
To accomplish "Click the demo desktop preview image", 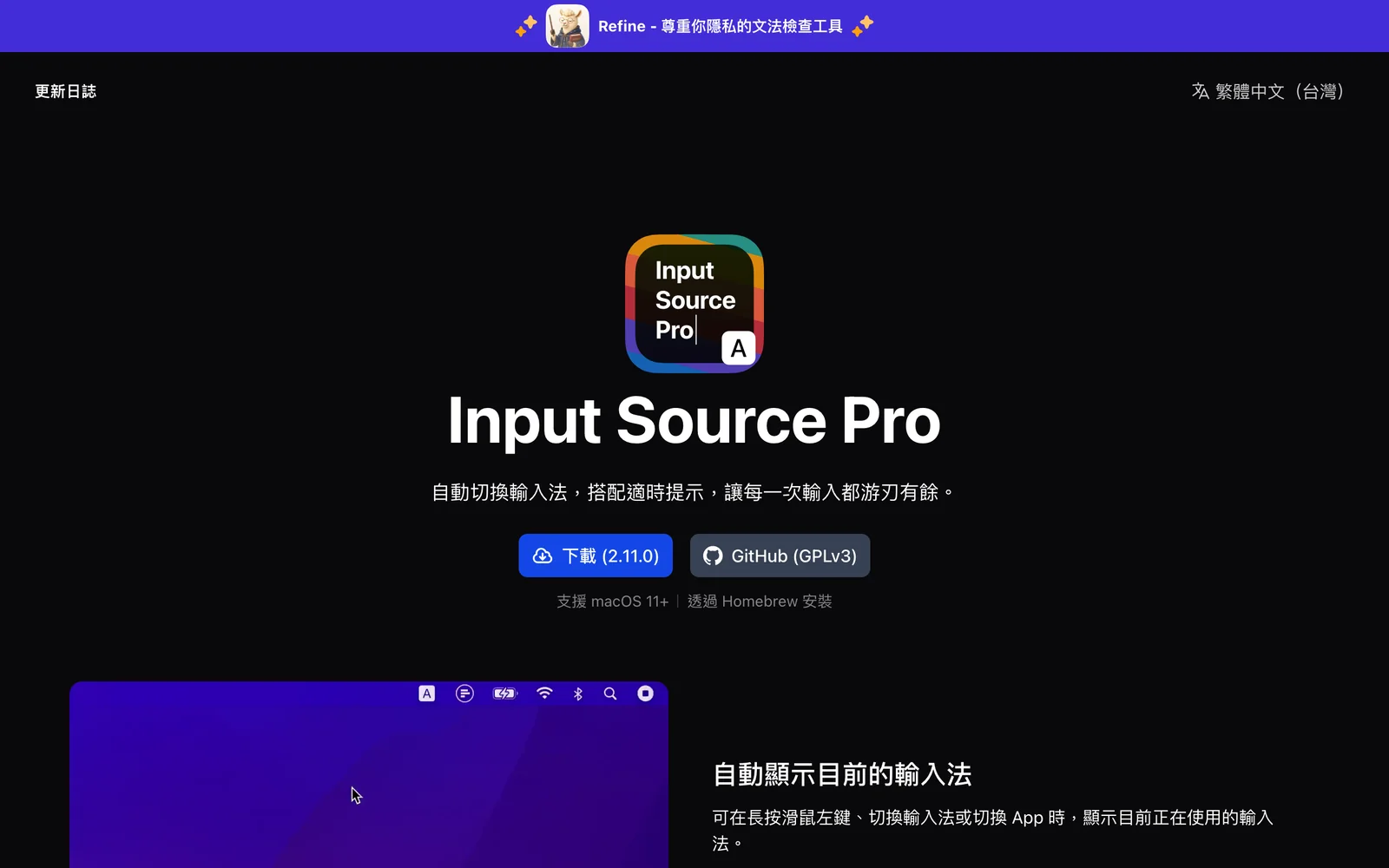I will coord(369,774).
